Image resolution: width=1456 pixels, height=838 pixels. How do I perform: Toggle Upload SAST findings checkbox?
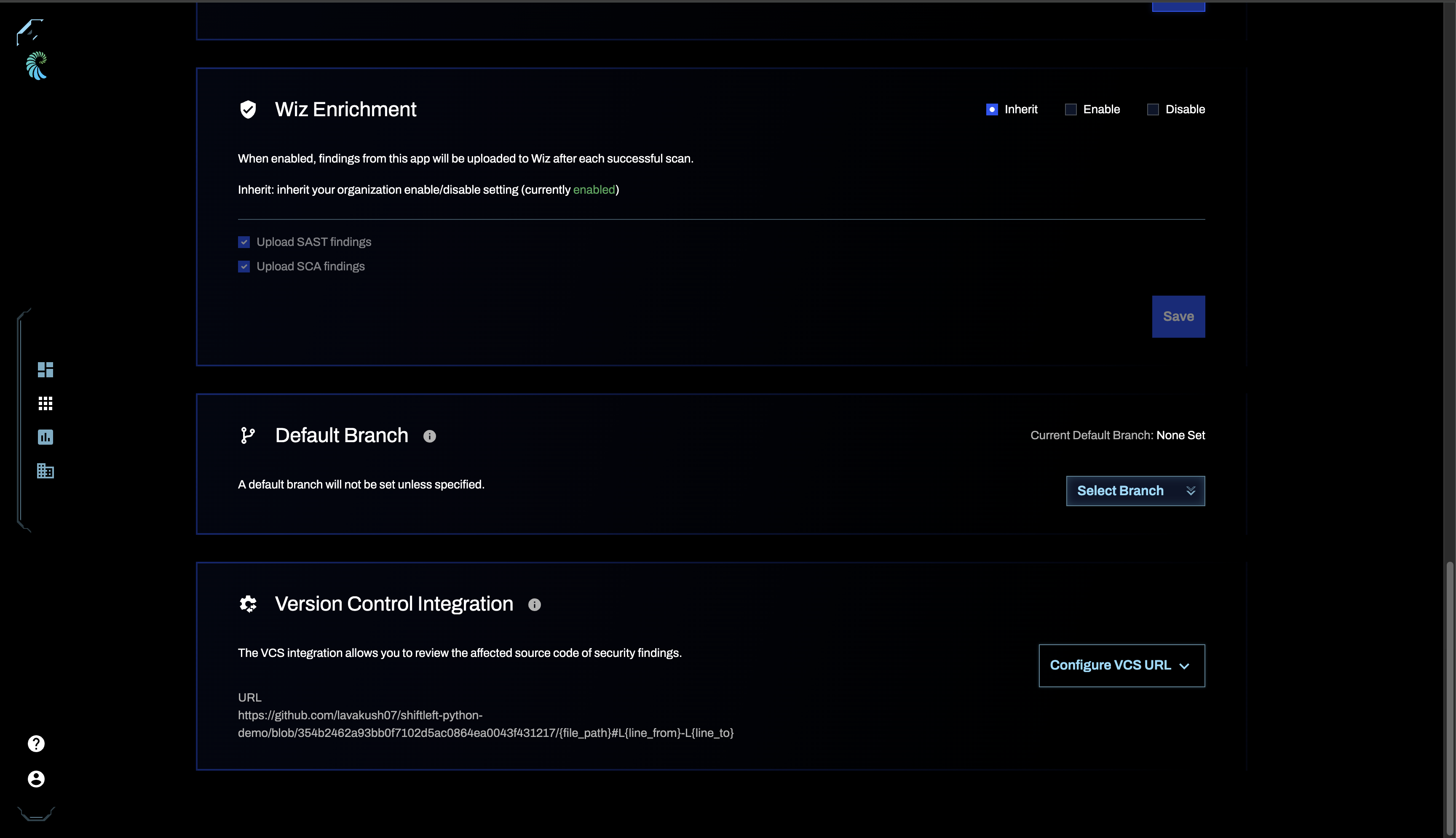[244, 242]
